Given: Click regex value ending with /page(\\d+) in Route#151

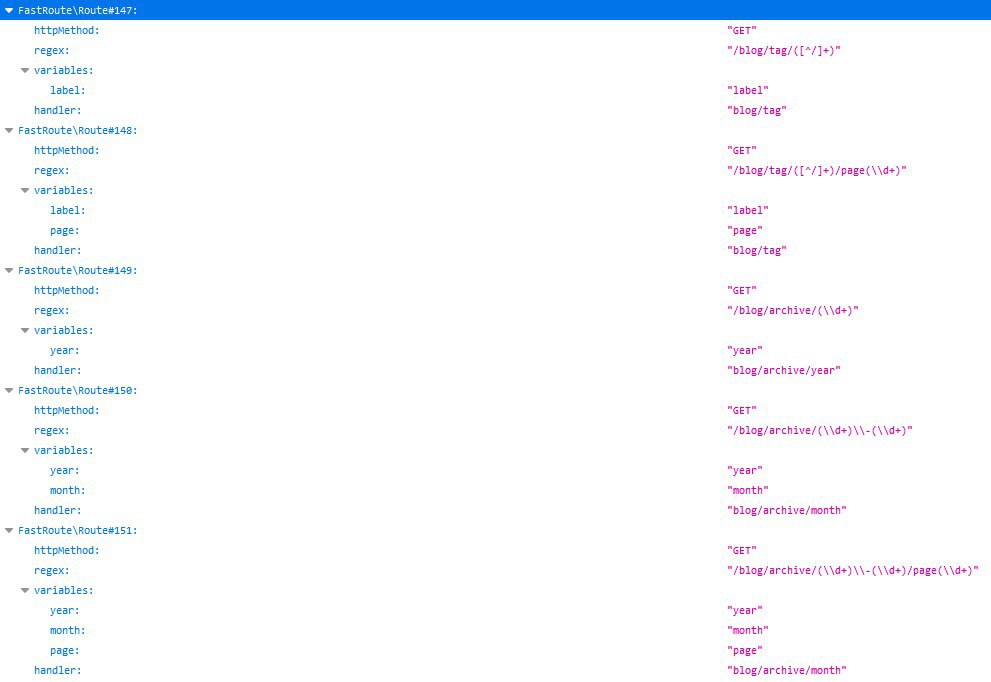Looking at the screenshot, I should coord(853,571).
